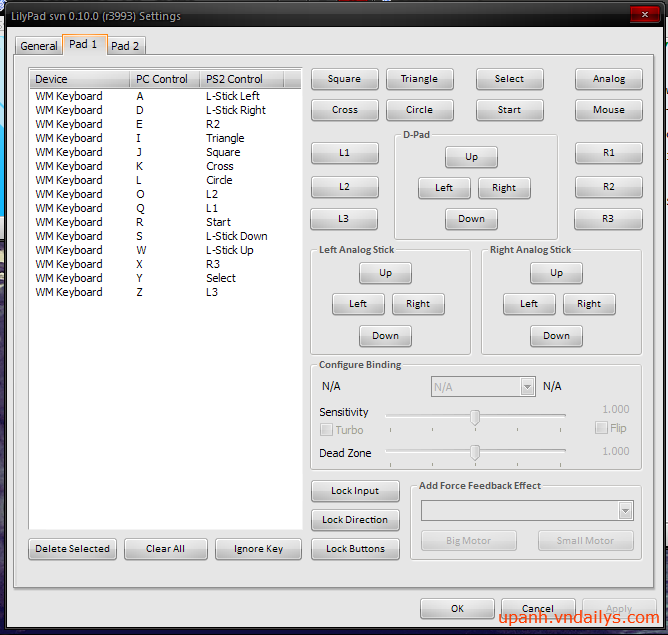This screenshot has height=635, width=668.
Task: Select the L-Stick Down binding row
Action: [x=165, y=236]
